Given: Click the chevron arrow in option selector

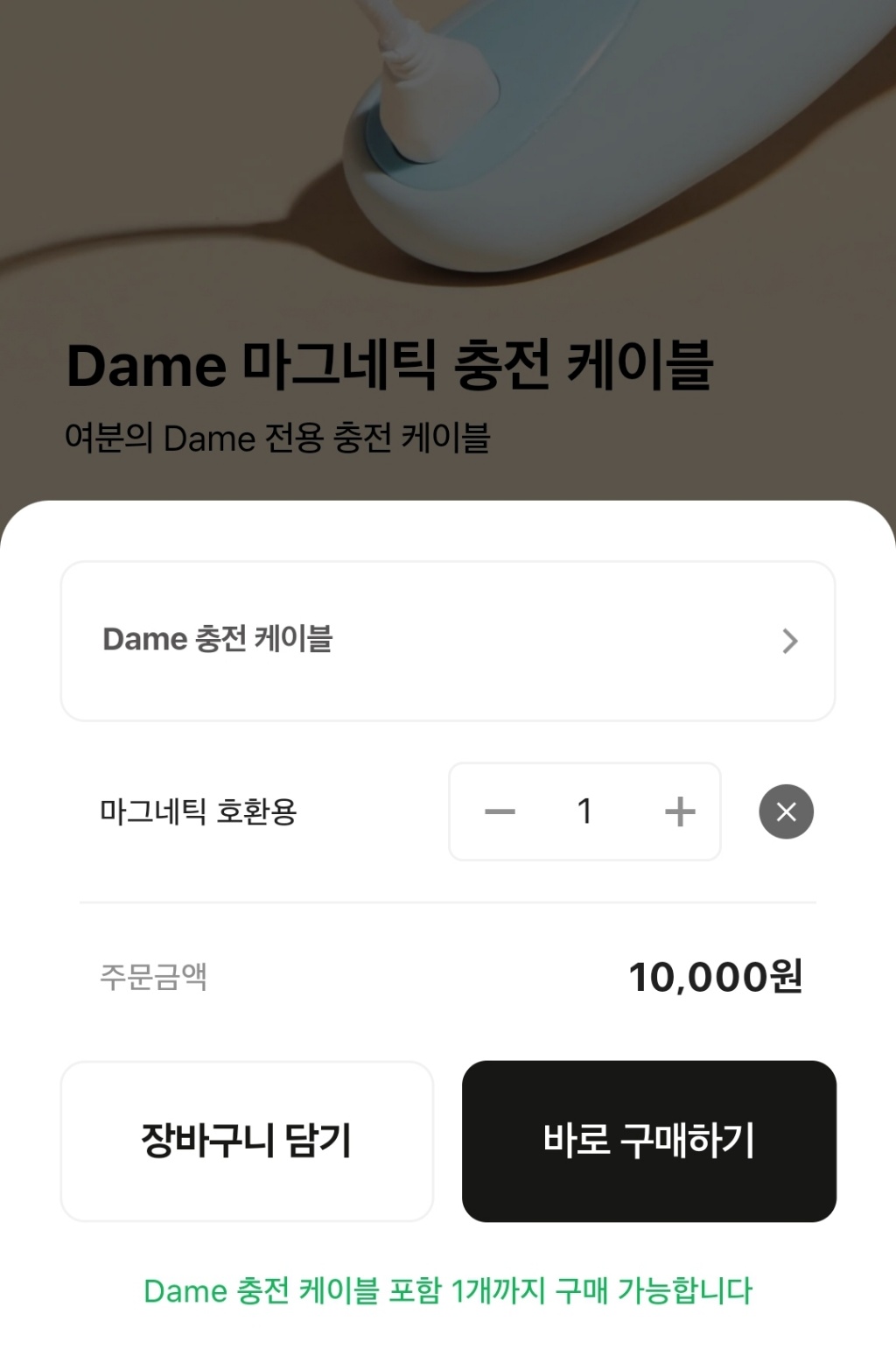Looking at the screenshot, I should pos(789,641).
